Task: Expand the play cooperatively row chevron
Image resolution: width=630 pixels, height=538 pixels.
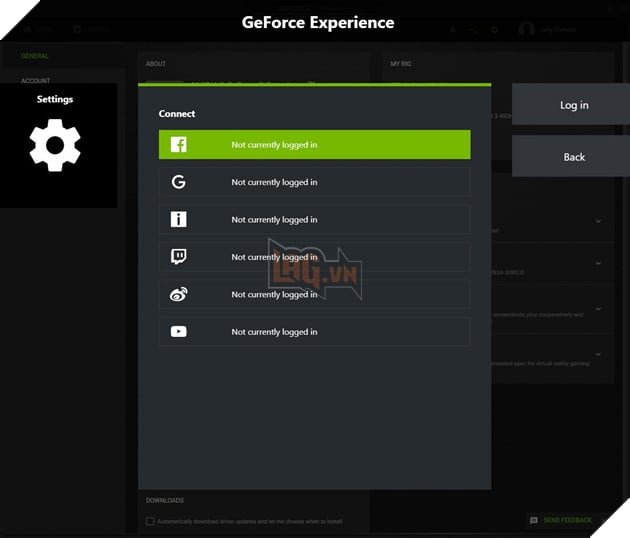Action: click(x=598, y=309)
